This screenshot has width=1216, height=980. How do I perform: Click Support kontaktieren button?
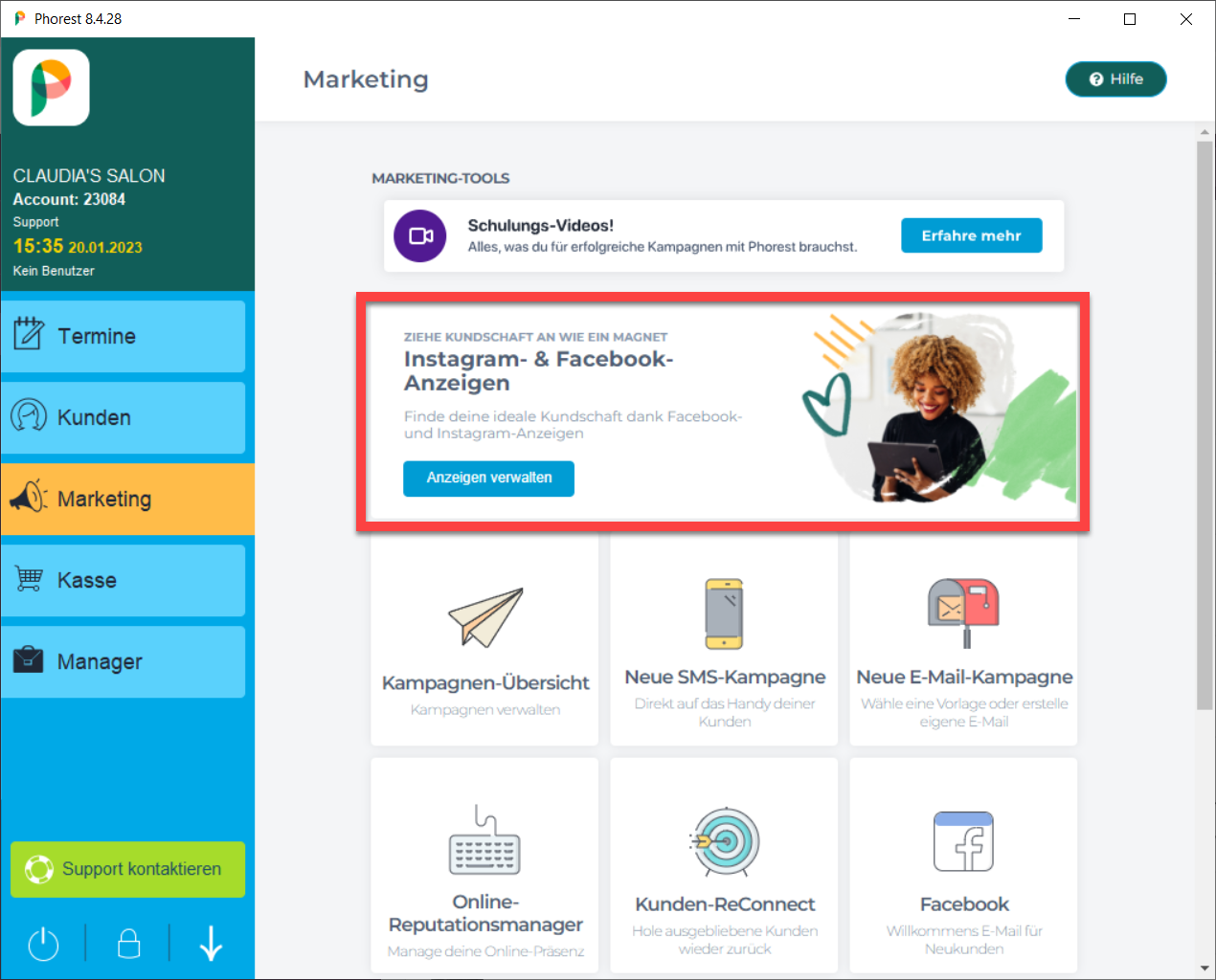coord(127,869)
